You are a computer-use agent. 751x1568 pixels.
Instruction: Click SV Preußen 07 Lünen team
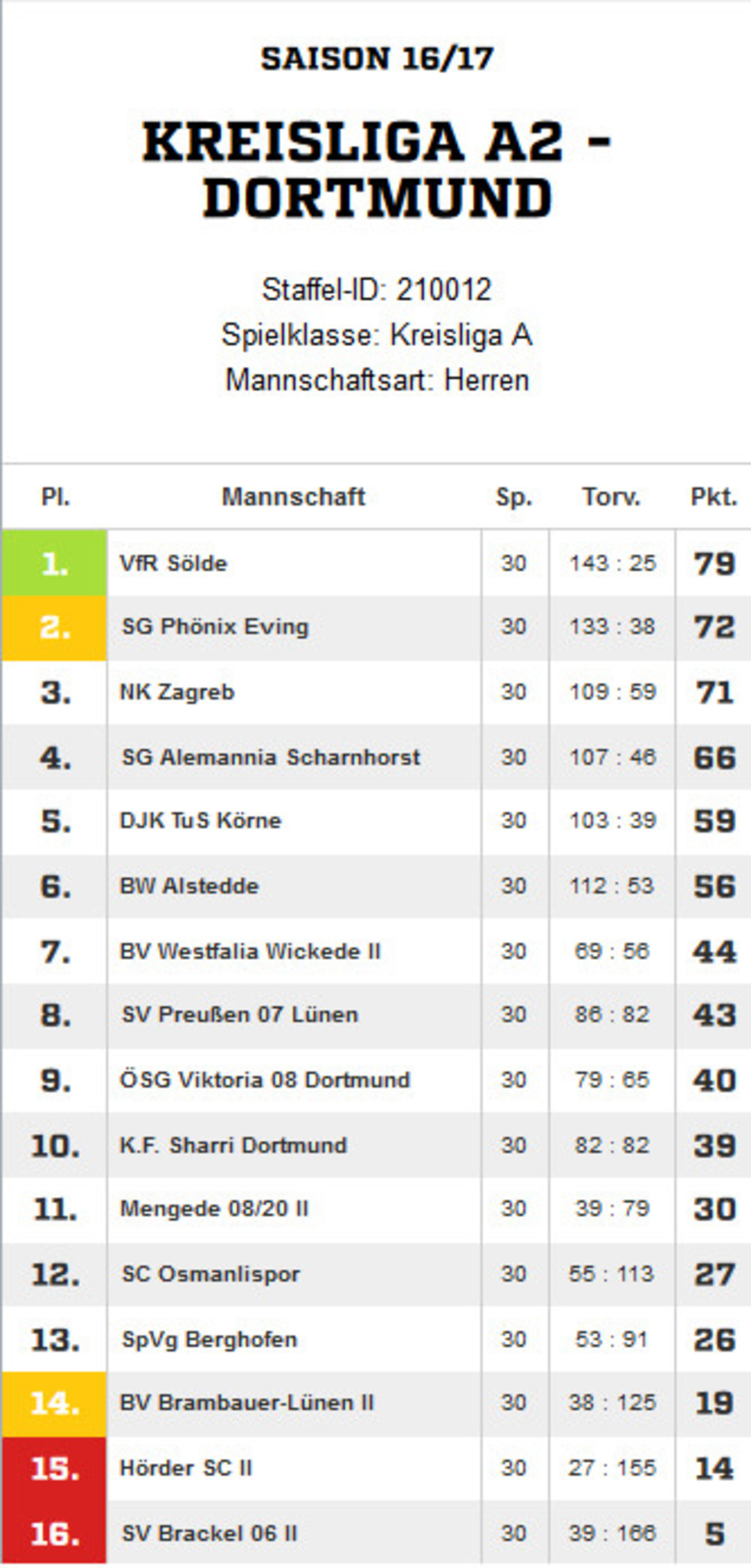coord(240,1015)
